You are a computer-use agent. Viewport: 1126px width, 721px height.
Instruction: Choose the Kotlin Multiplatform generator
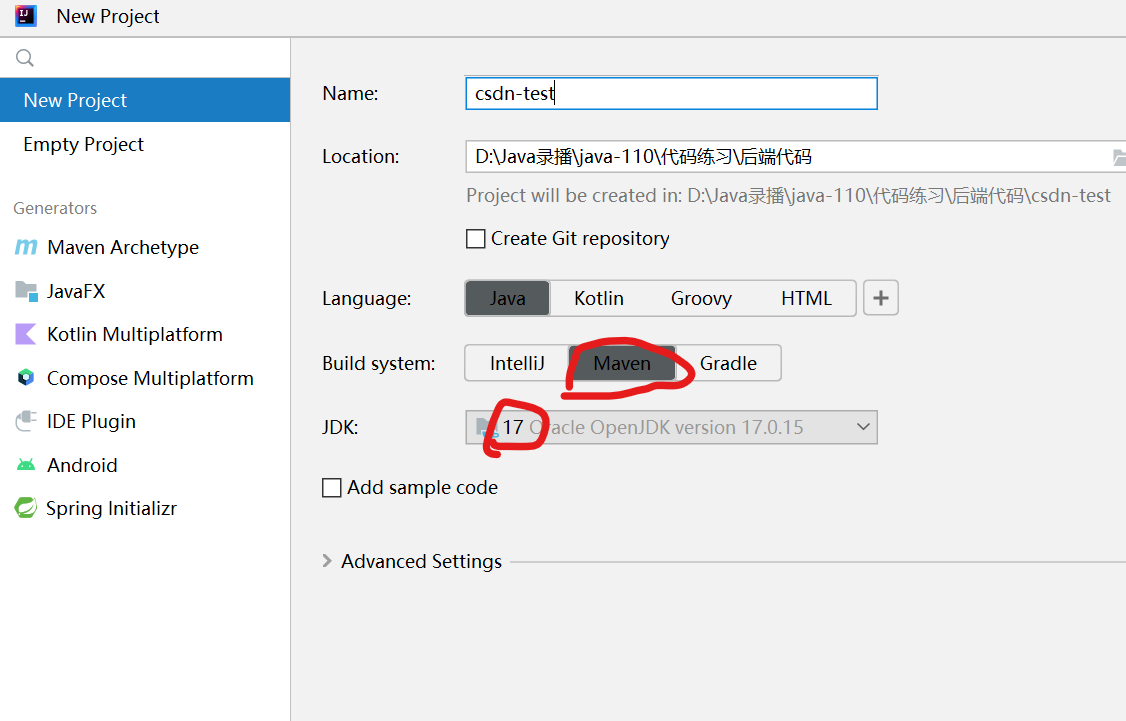point(145,334)
